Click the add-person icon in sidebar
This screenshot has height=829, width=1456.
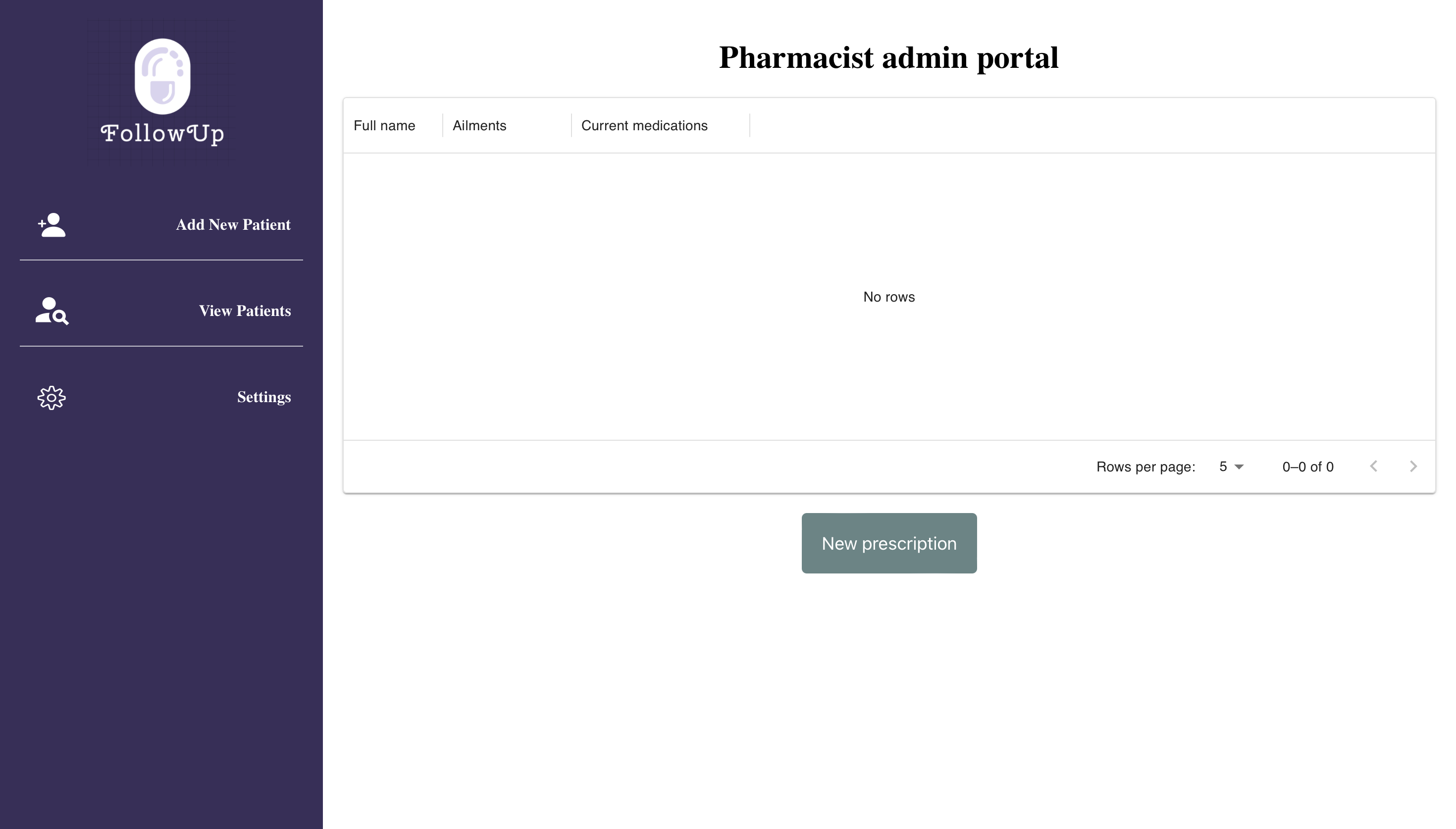pyautogui.click(x=52, y=225)
